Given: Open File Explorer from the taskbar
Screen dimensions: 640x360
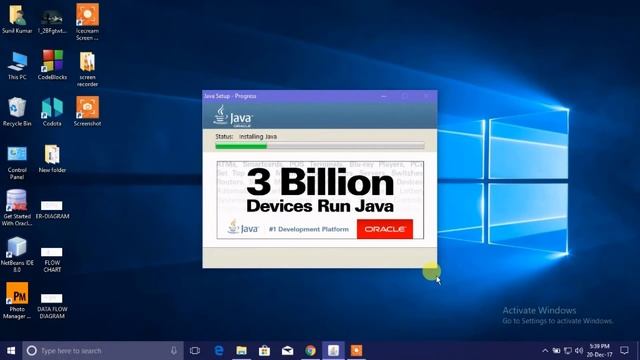Looking at the screenshot, I should tap(242, 351).
